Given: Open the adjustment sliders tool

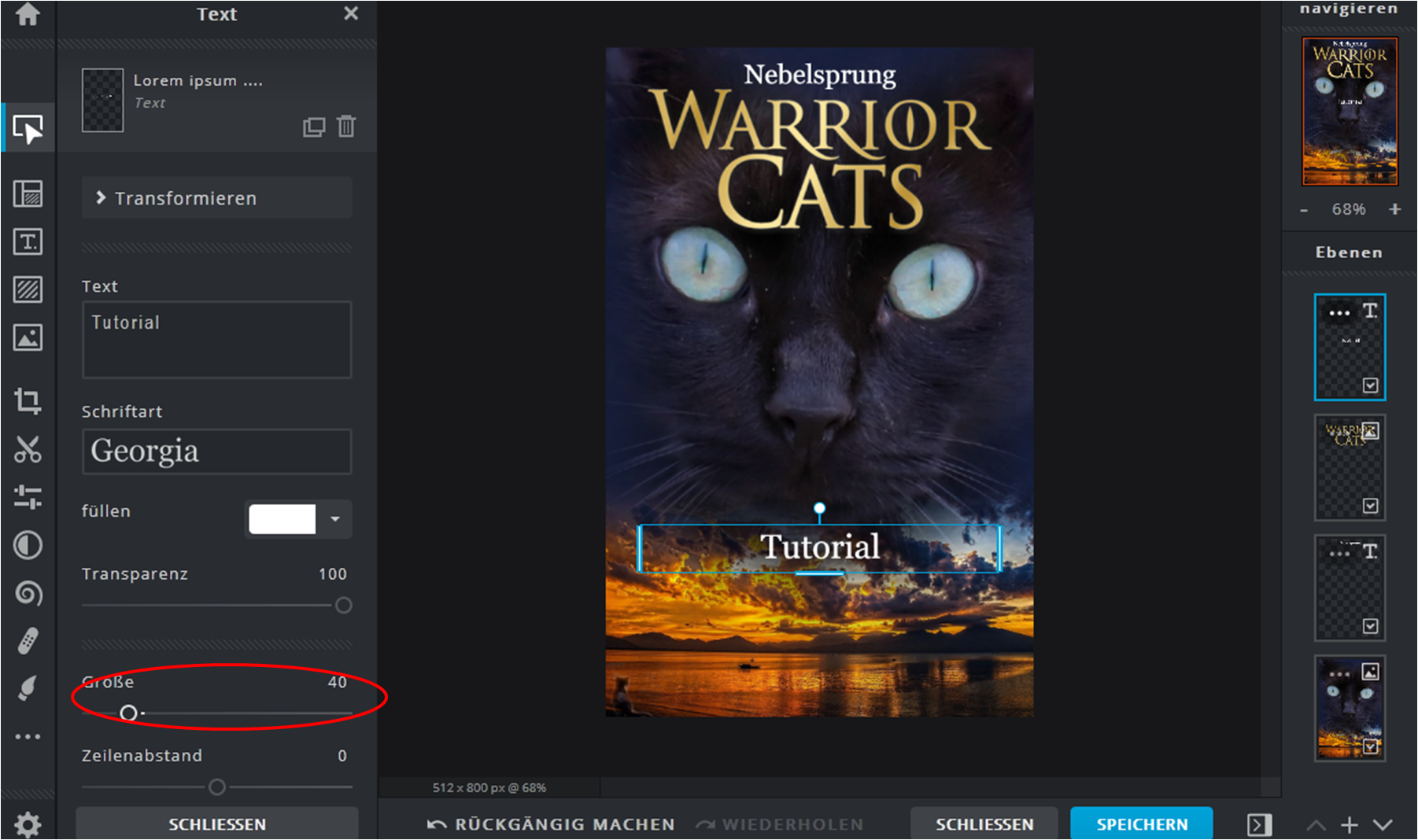Looking at the screenshot, I should coord(28,497).
